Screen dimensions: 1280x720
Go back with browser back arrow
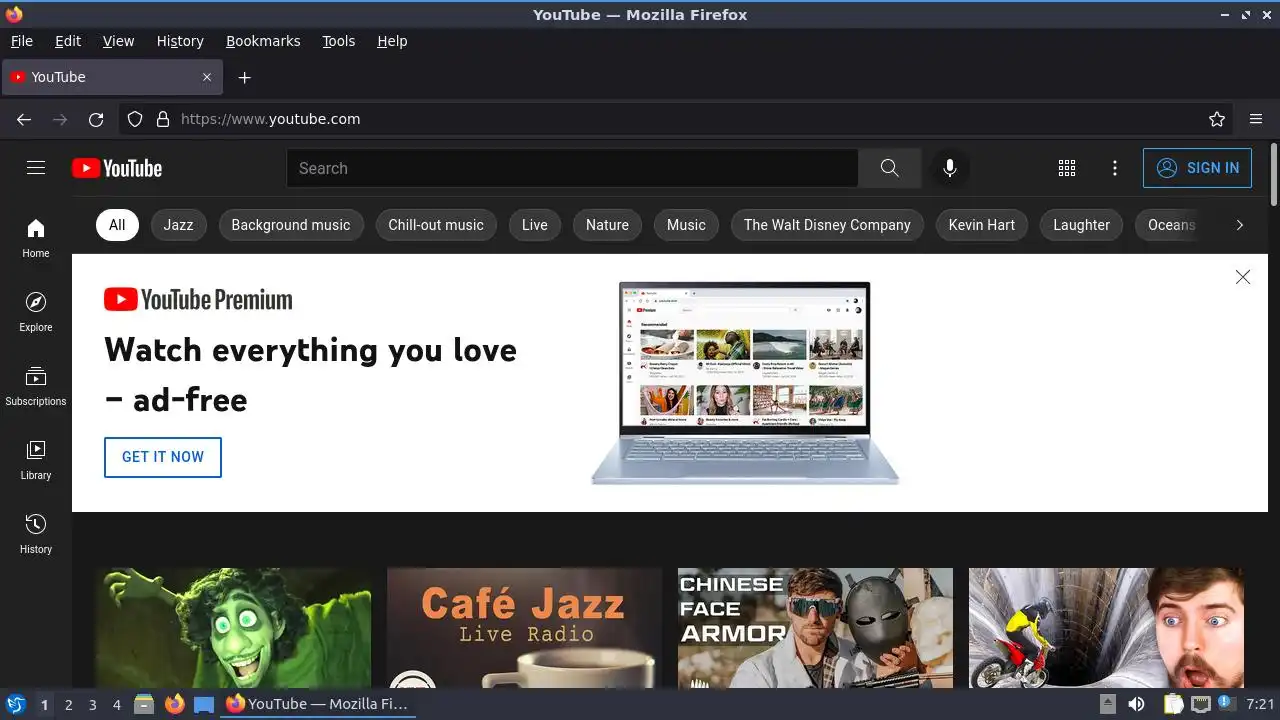click(24, 119)
